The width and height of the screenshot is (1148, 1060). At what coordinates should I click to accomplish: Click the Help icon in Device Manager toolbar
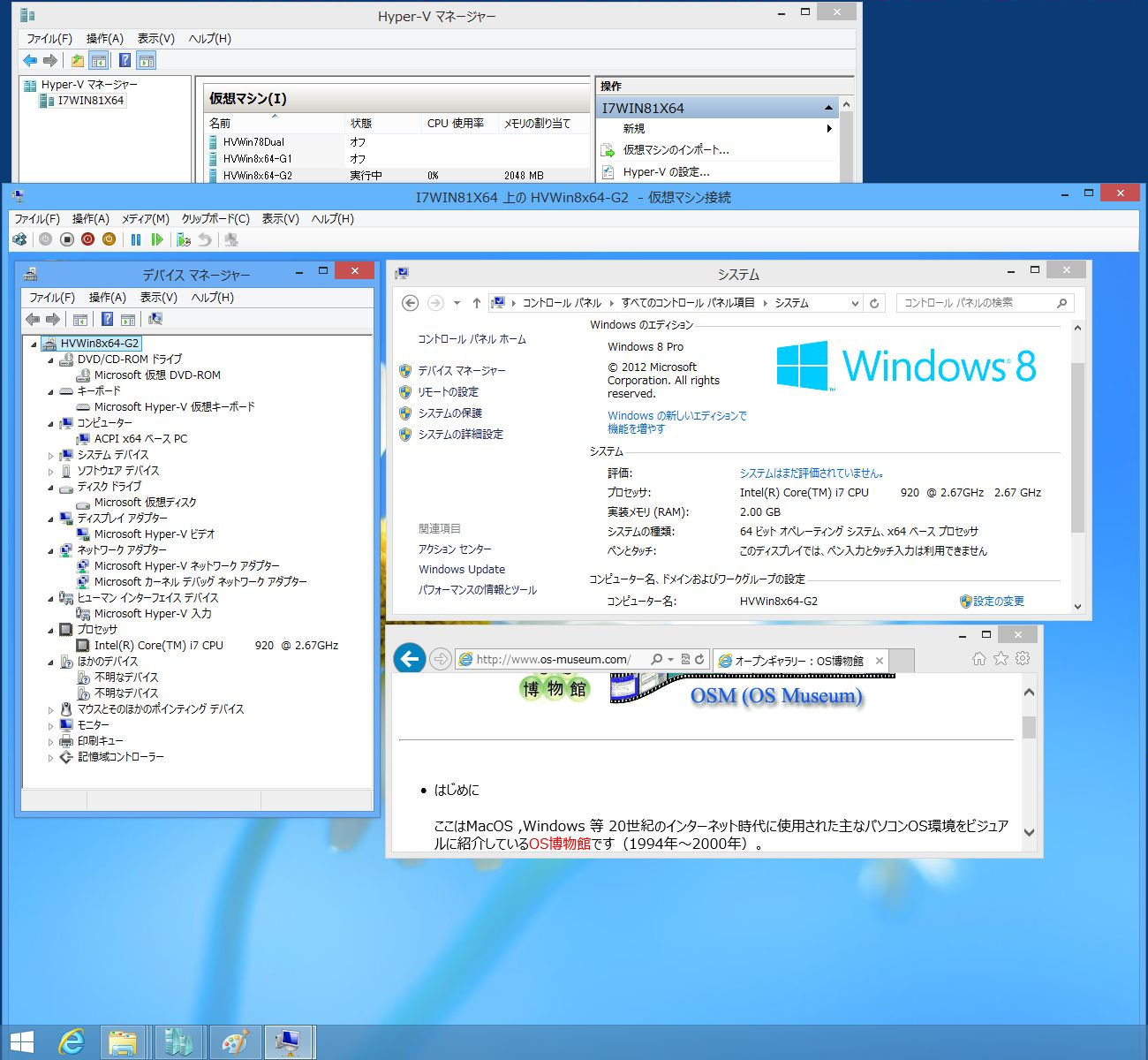tap(107, 319)
